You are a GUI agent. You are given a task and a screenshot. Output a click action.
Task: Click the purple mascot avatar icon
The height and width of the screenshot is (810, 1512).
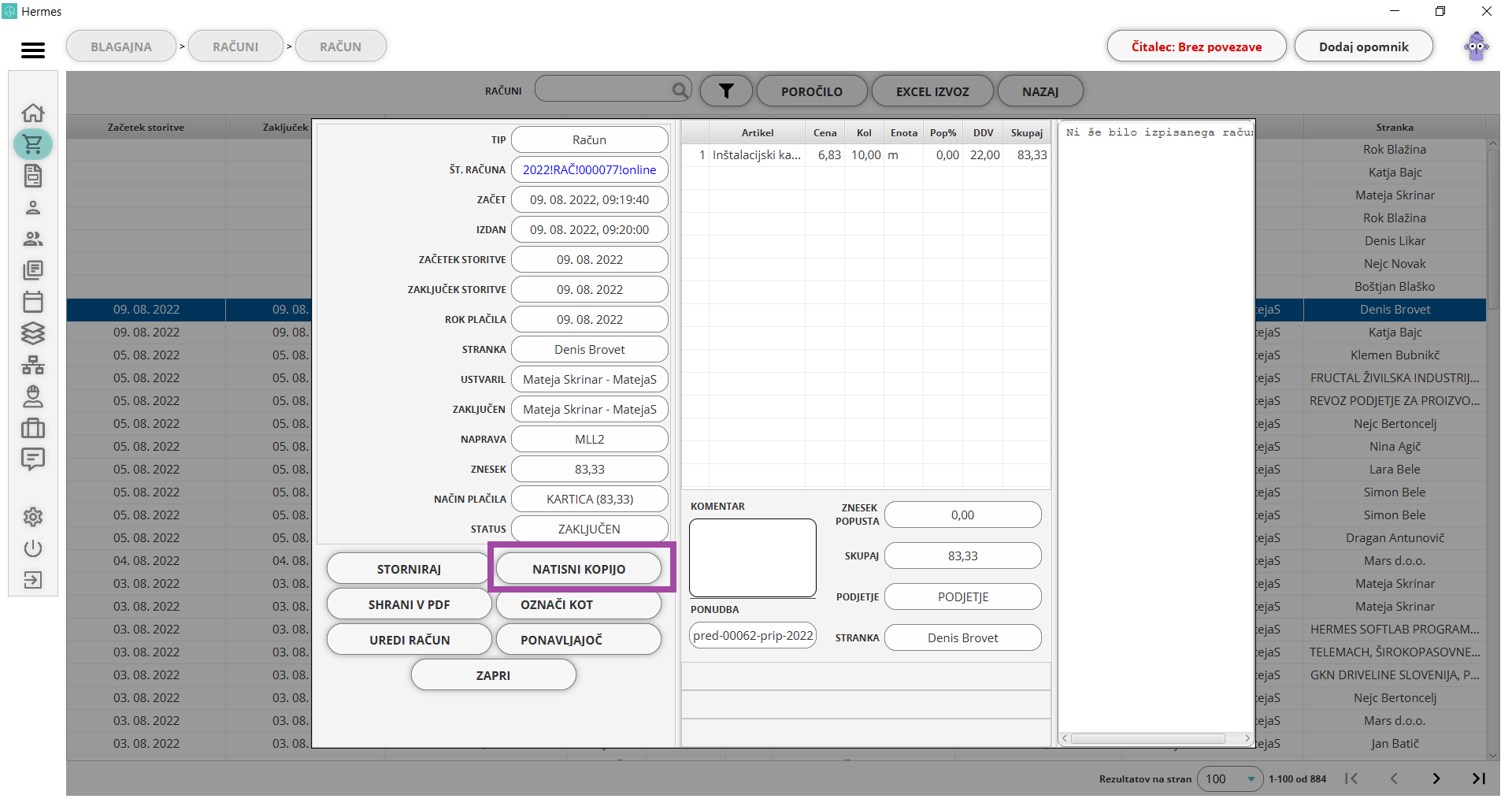coord(1477,46)
